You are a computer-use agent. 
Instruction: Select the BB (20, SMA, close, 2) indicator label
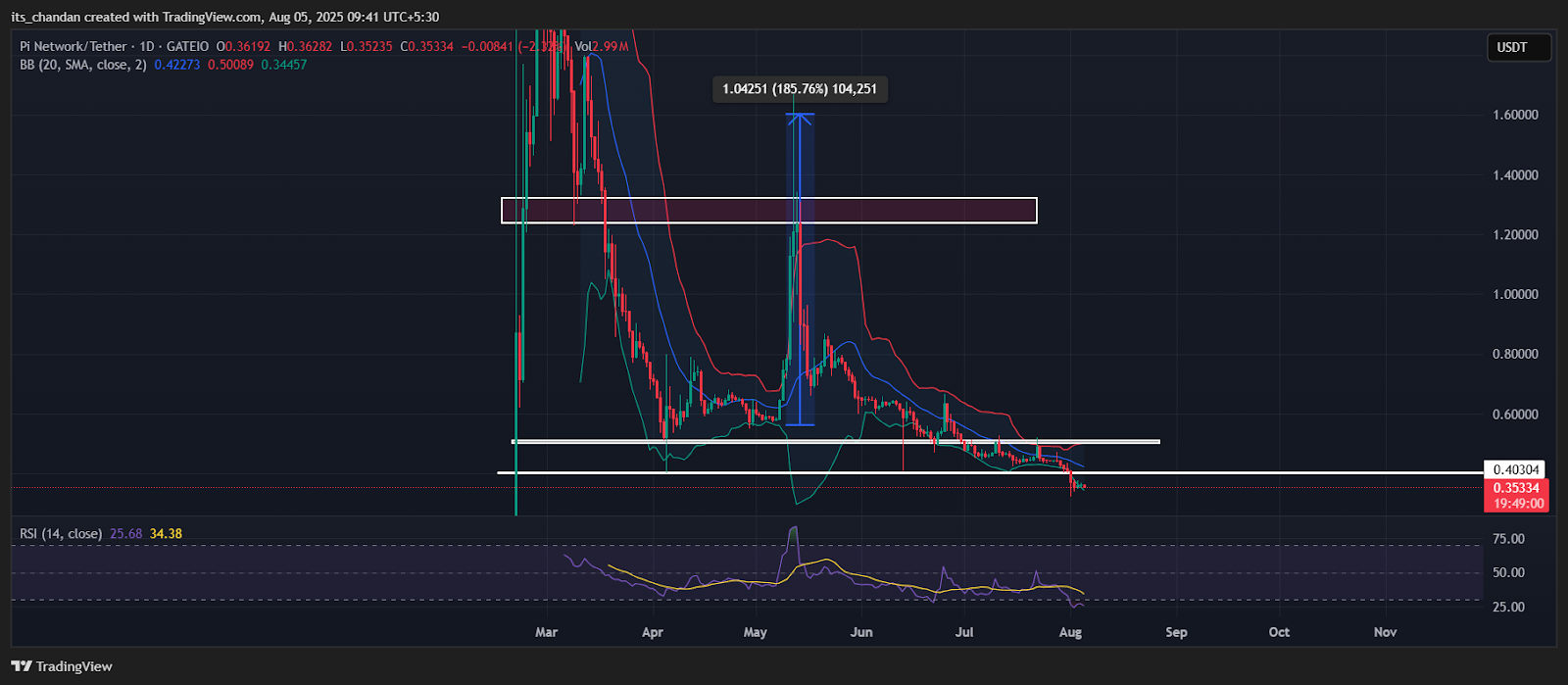(84, 65)
